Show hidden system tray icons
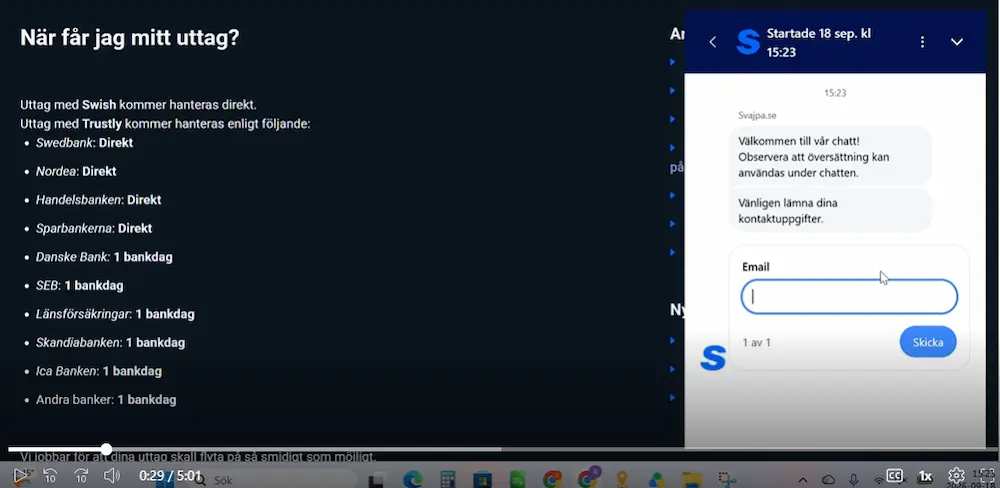Screen dimensions: 1000x488 [803, 480]
